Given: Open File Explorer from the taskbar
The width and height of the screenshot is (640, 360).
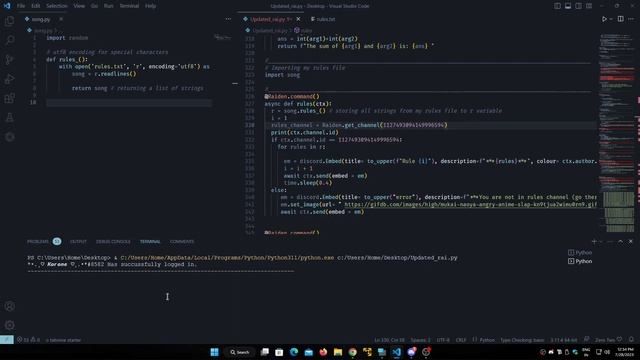Looking at the screenshot, I should 338,352.
